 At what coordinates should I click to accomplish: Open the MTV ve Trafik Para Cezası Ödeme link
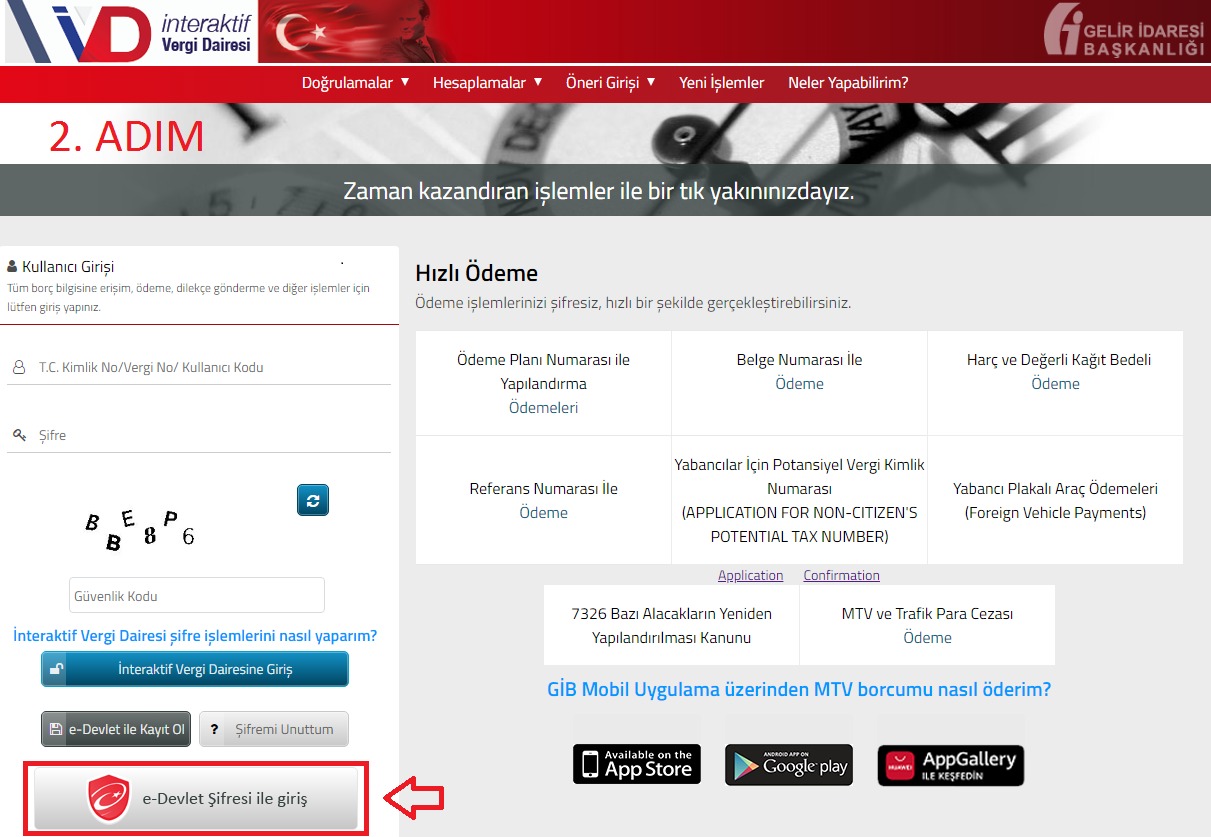pyautogui.click(x=927, y=638)
